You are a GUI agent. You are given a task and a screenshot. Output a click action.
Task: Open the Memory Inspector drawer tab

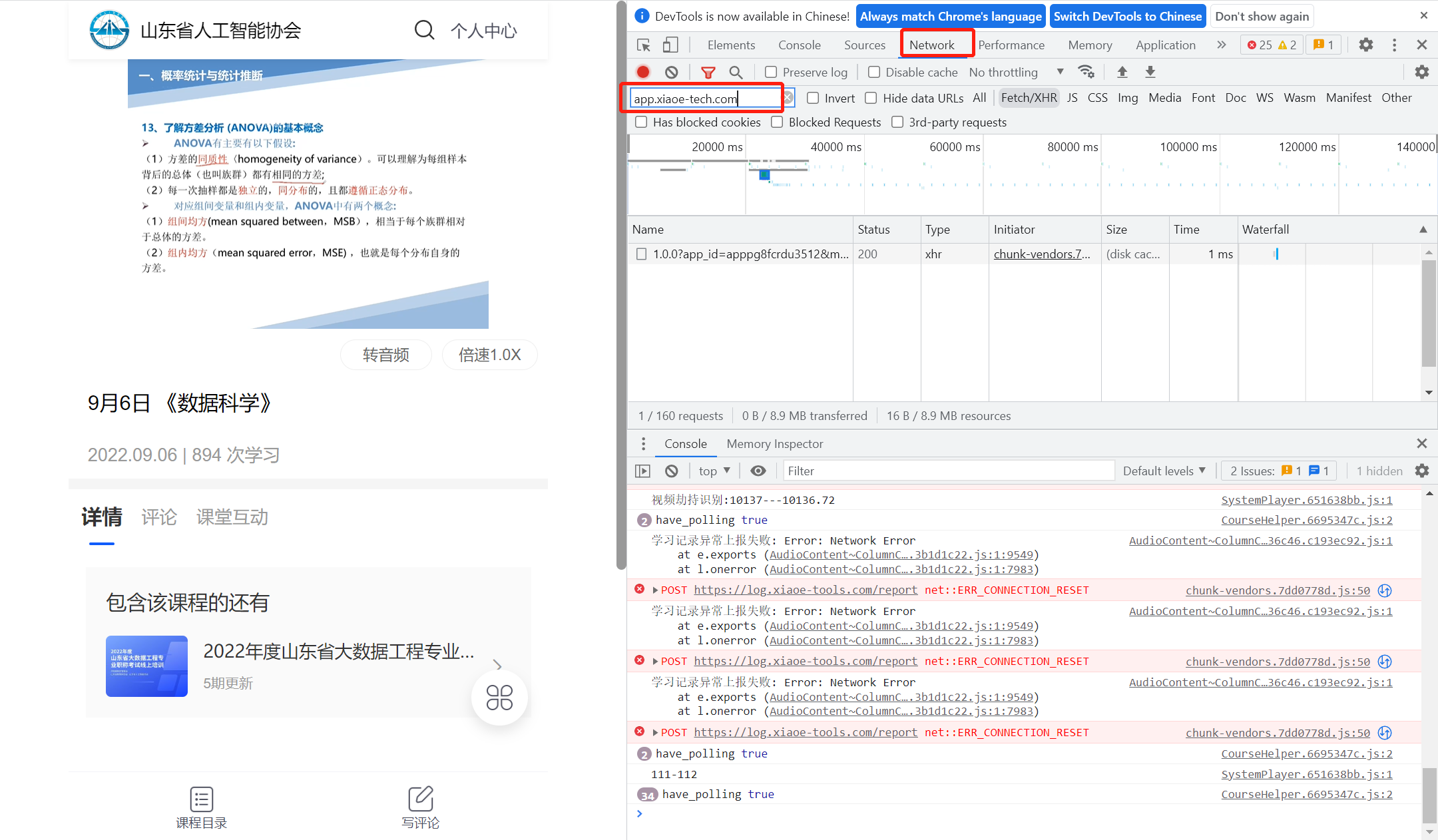pyautogui.click(x=774, y=444)
